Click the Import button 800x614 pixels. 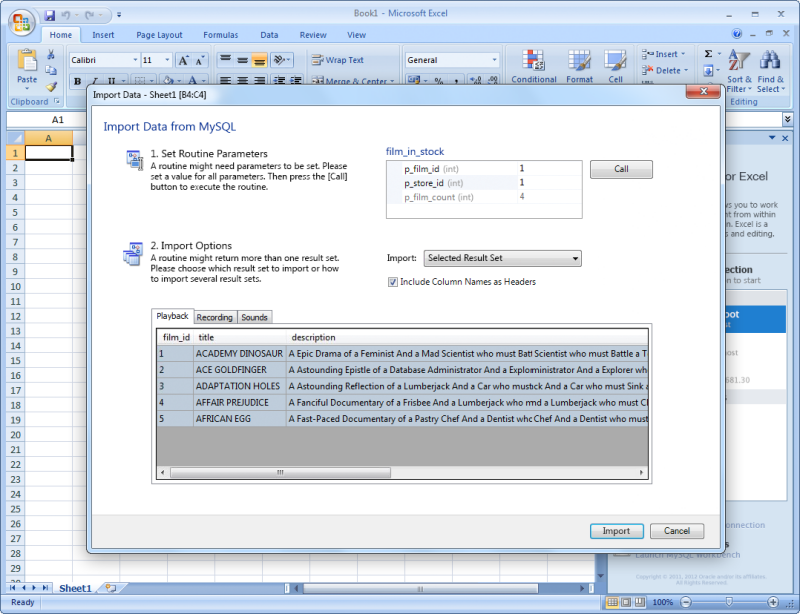pos(616,531)
